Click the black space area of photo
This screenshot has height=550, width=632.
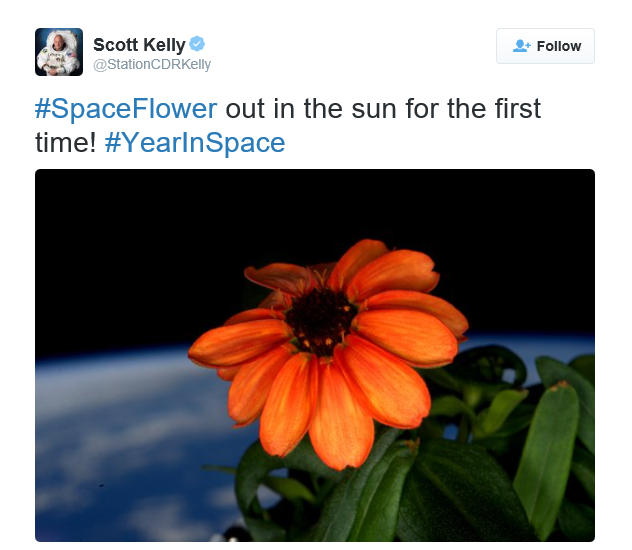click(161, 242)
